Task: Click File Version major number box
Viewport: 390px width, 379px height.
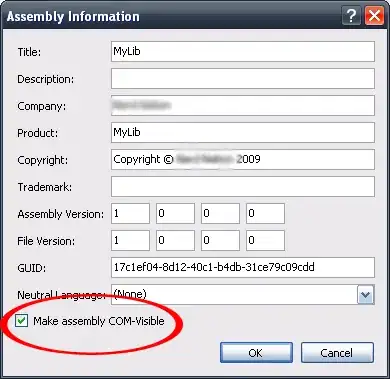Action: [130, 240]
